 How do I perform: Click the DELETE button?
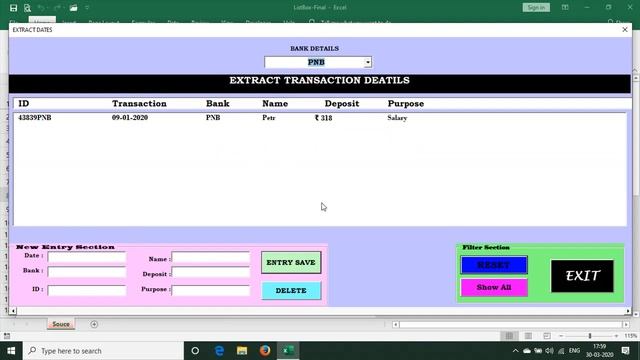coord(291,291)
